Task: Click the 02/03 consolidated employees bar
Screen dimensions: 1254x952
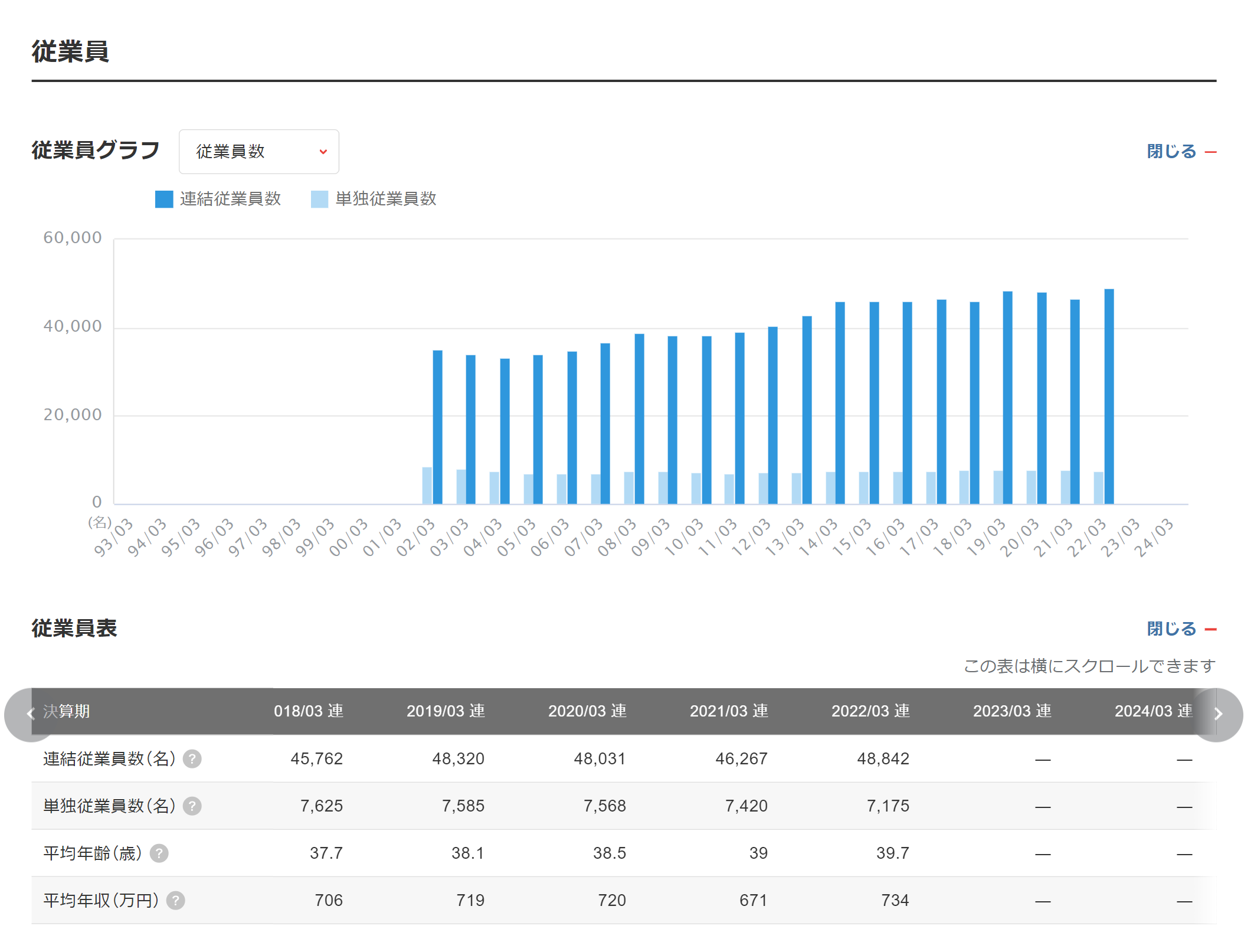Action: [437, 427]
